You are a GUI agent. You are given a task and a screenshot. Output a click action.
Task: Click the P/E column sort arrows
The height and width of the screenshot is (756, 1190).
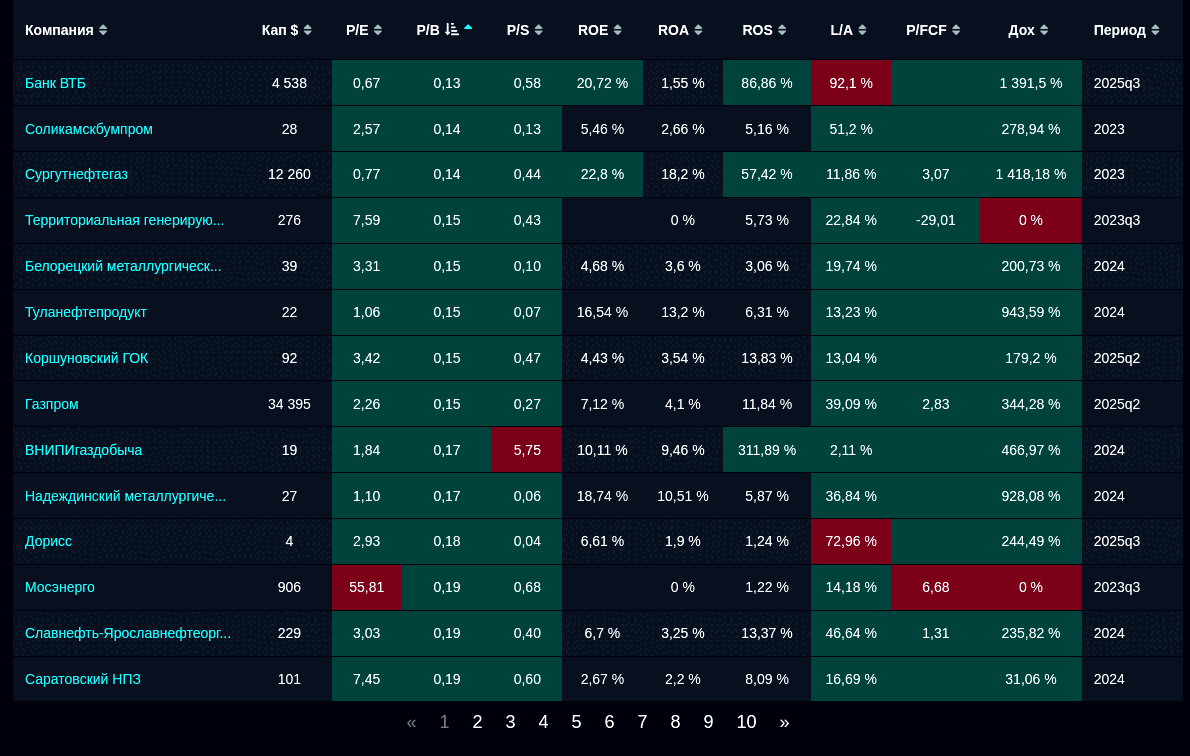(x=378, y=30)
